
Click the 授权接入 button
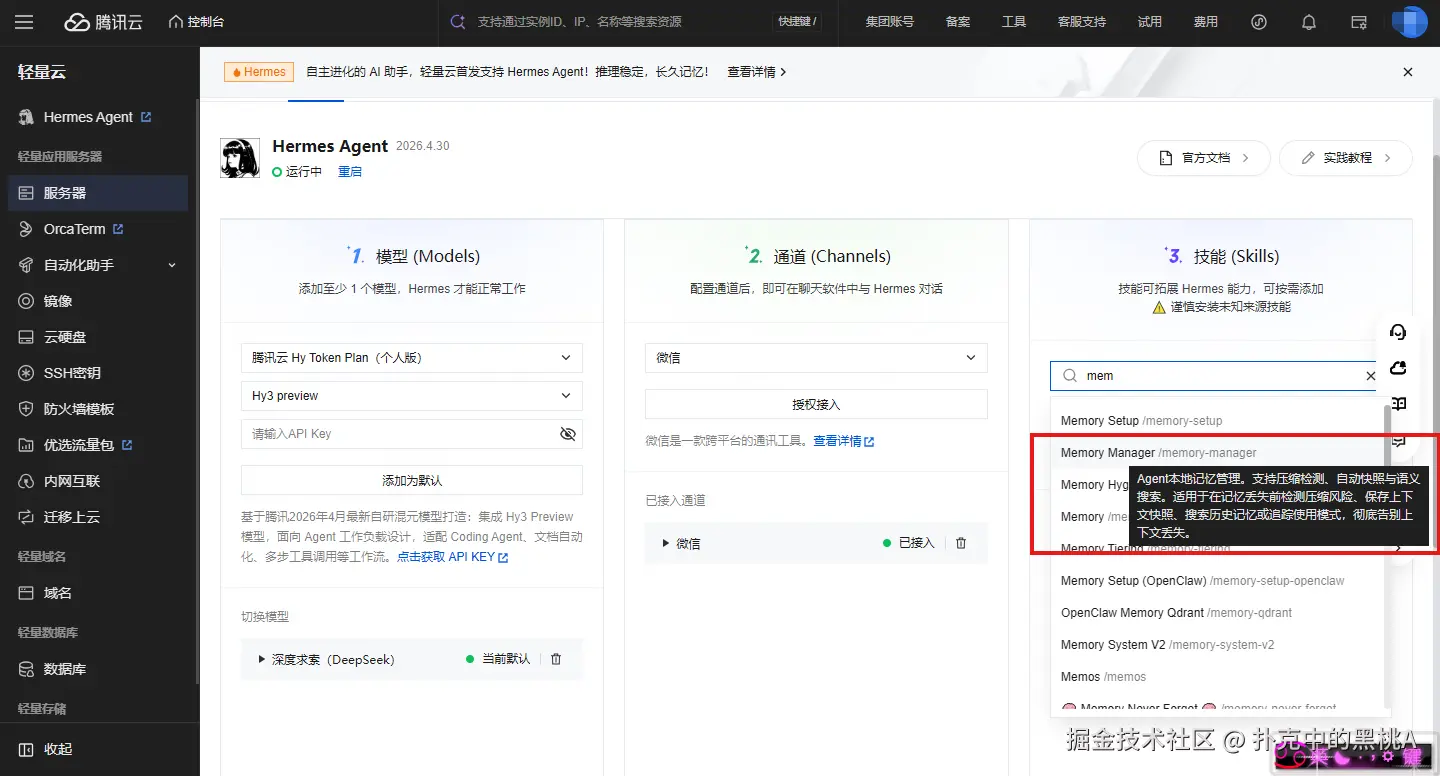click(x=816, y=405)
